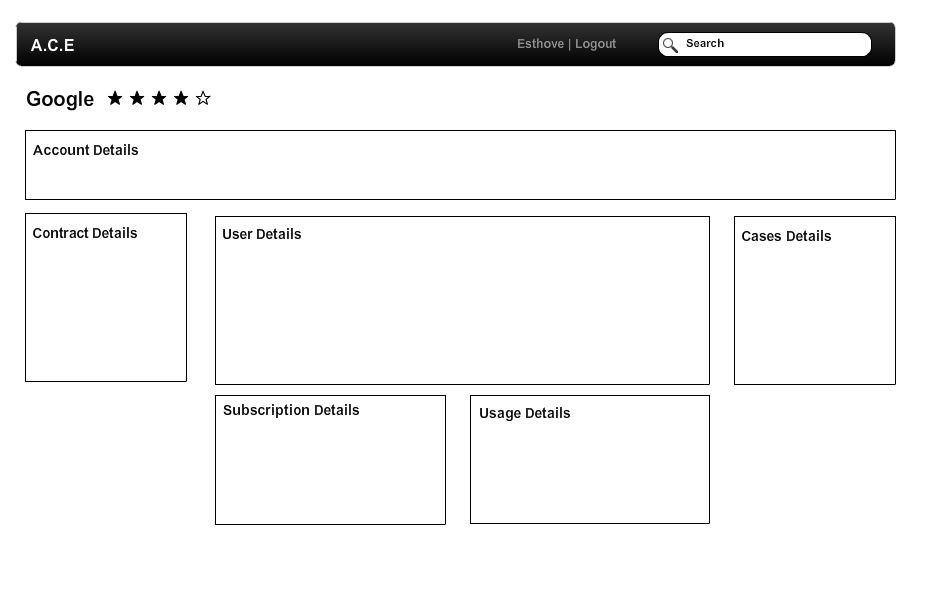Expand the Account Details panel
The width and height of the screenshot is (925, 592).
tap(86, 150)
